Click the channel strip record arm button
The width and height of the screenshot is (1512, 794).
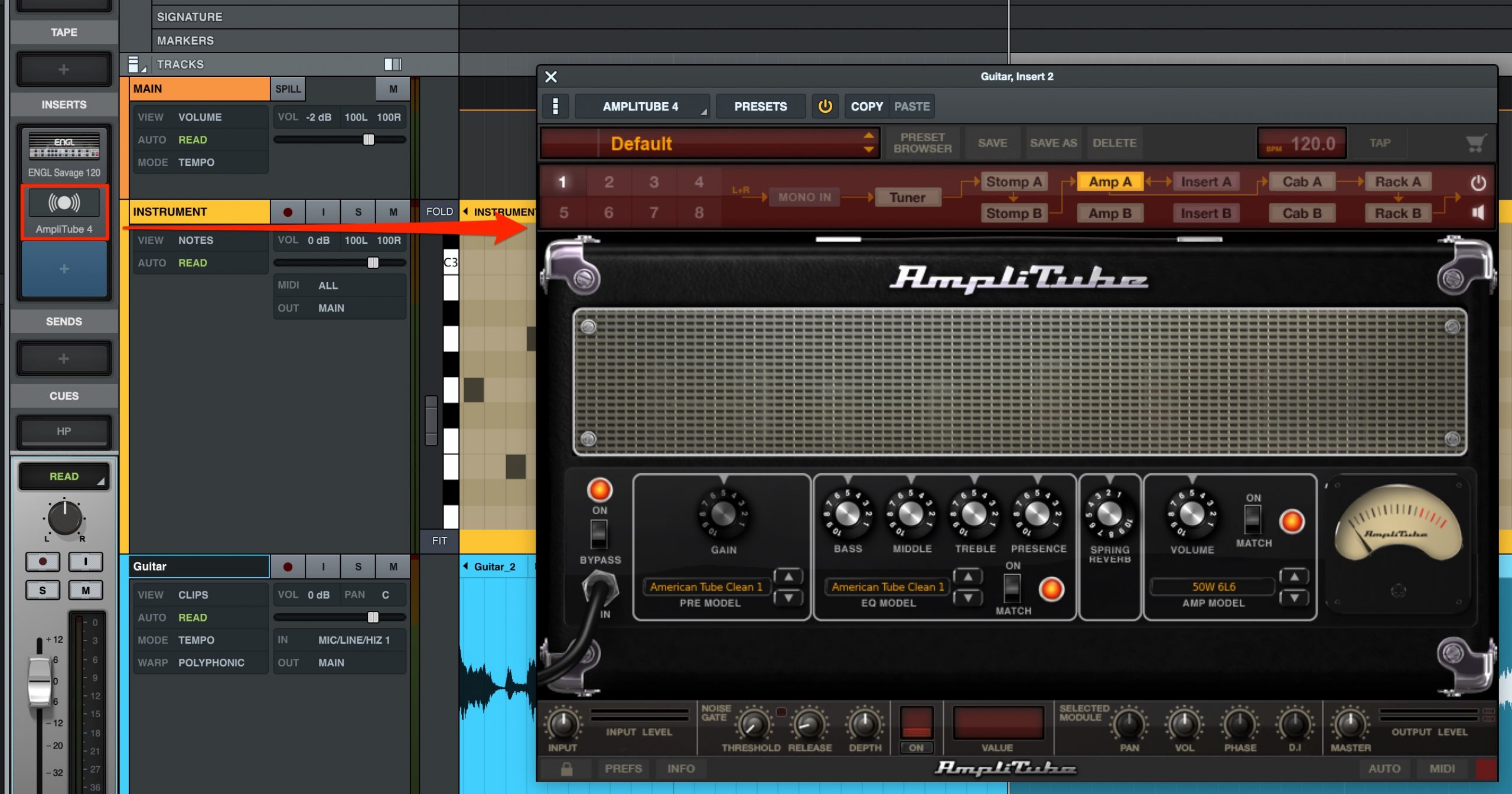click(43, 561)
